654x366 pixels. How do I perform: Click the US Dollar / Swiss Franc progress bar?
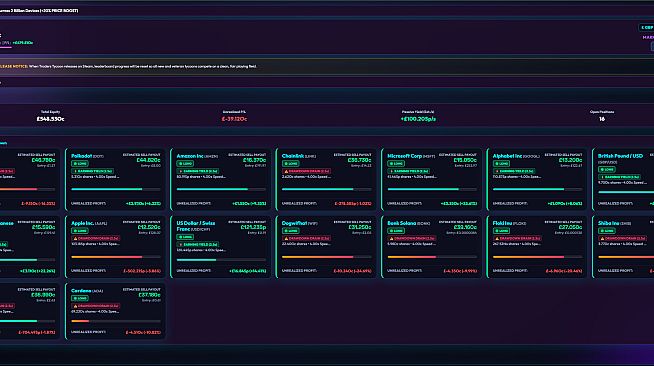221,260
